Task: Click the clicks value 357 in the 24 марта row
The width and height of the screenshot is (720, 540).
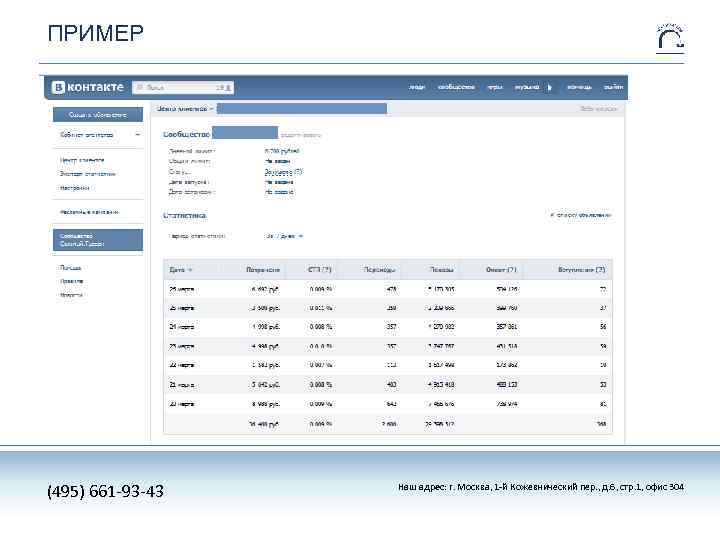Action: pos(391,326)
